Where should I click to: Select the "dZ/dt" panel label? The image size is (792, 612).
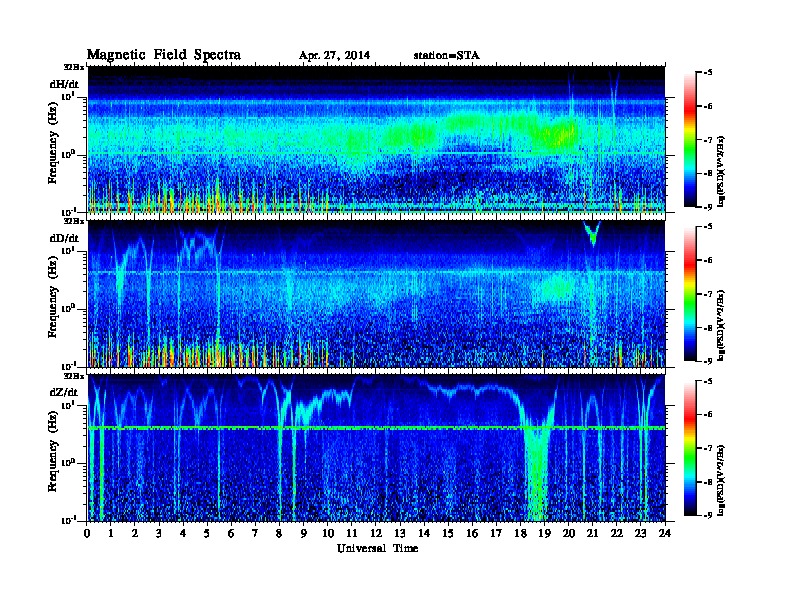coord(64,392)
